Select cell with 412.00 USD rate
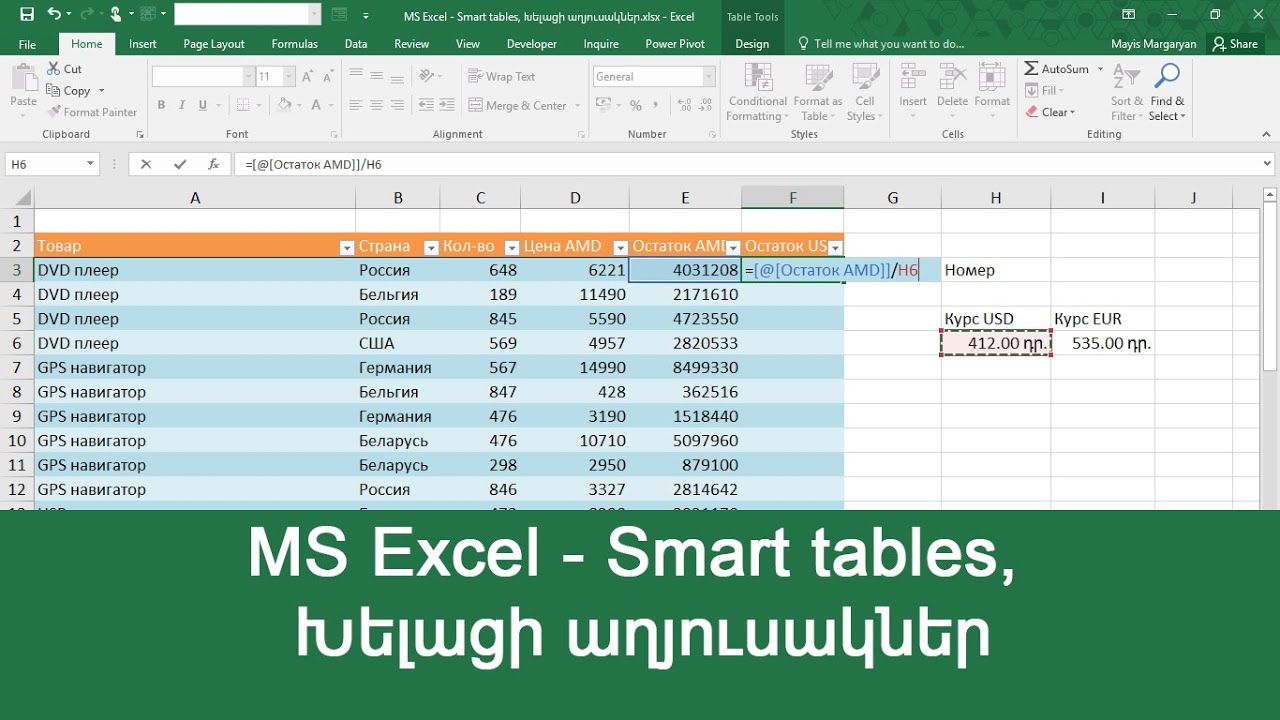Viewport: 1280px width, 720px height. pyautogui.click(x=996, y=343)
